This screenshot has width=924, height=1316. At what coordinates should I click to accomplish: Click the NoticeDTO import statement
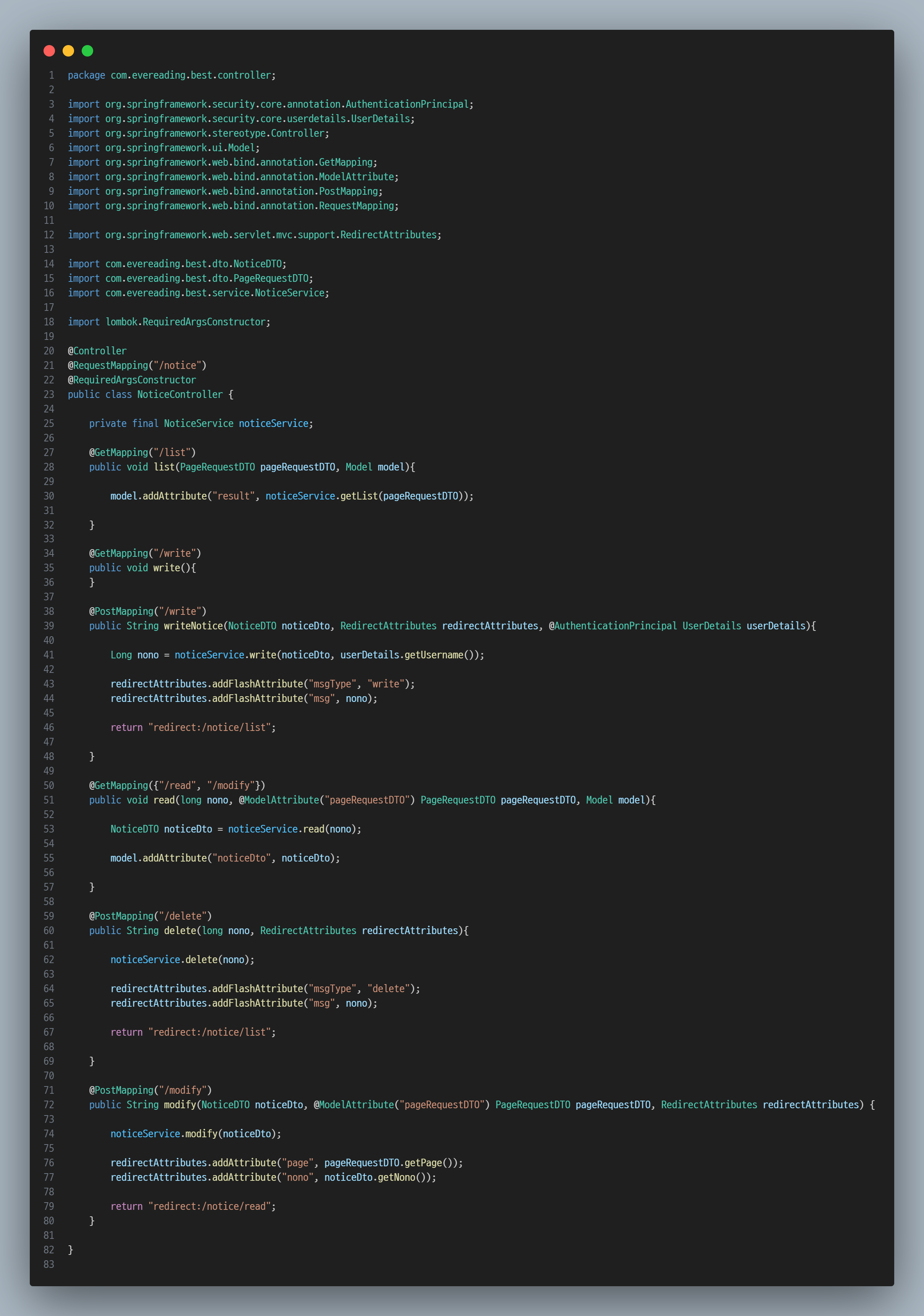177,264
